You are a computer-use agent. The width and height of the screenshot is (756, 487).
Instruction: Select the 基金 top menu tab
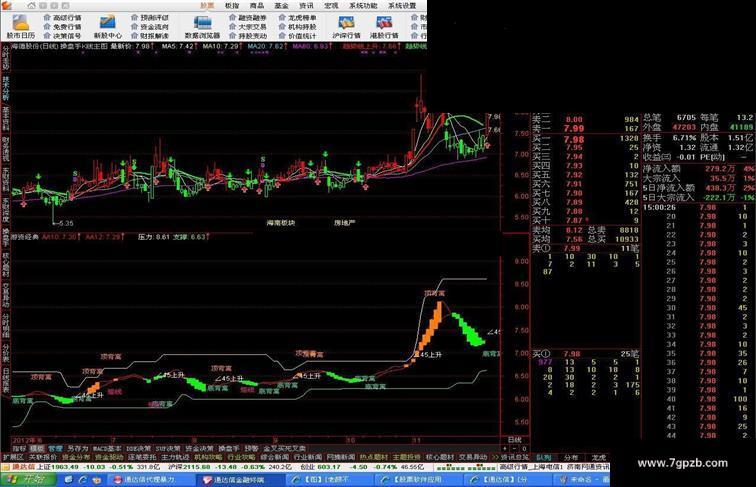point(282,6)
